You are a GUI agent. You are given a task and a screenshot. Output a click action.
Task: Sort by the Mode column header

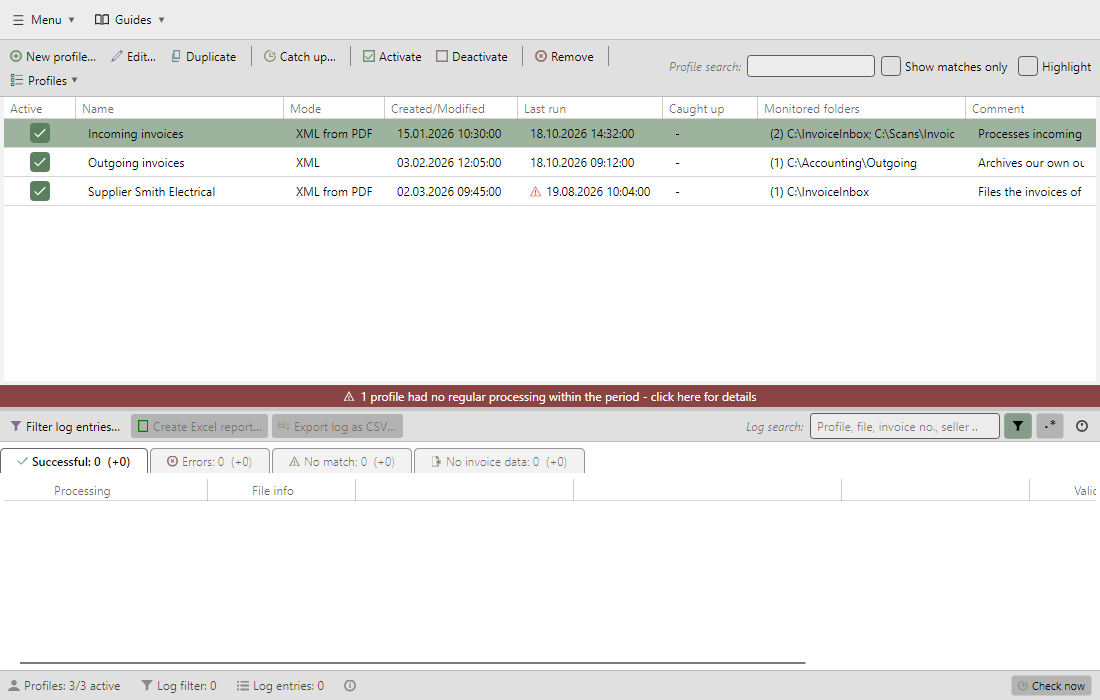333,109
